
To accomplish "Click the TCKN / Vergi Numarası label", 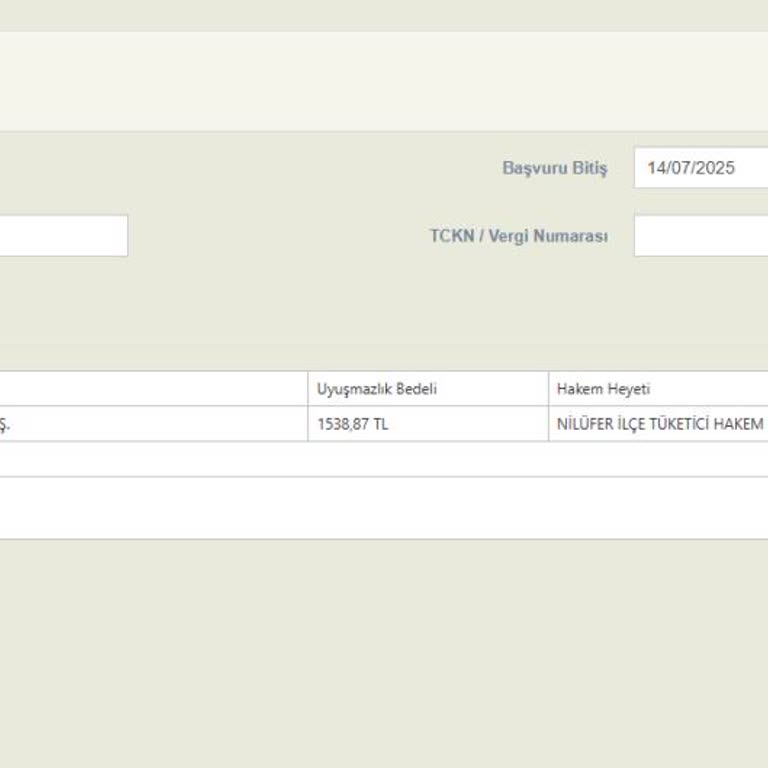I will tap(519, 236).
